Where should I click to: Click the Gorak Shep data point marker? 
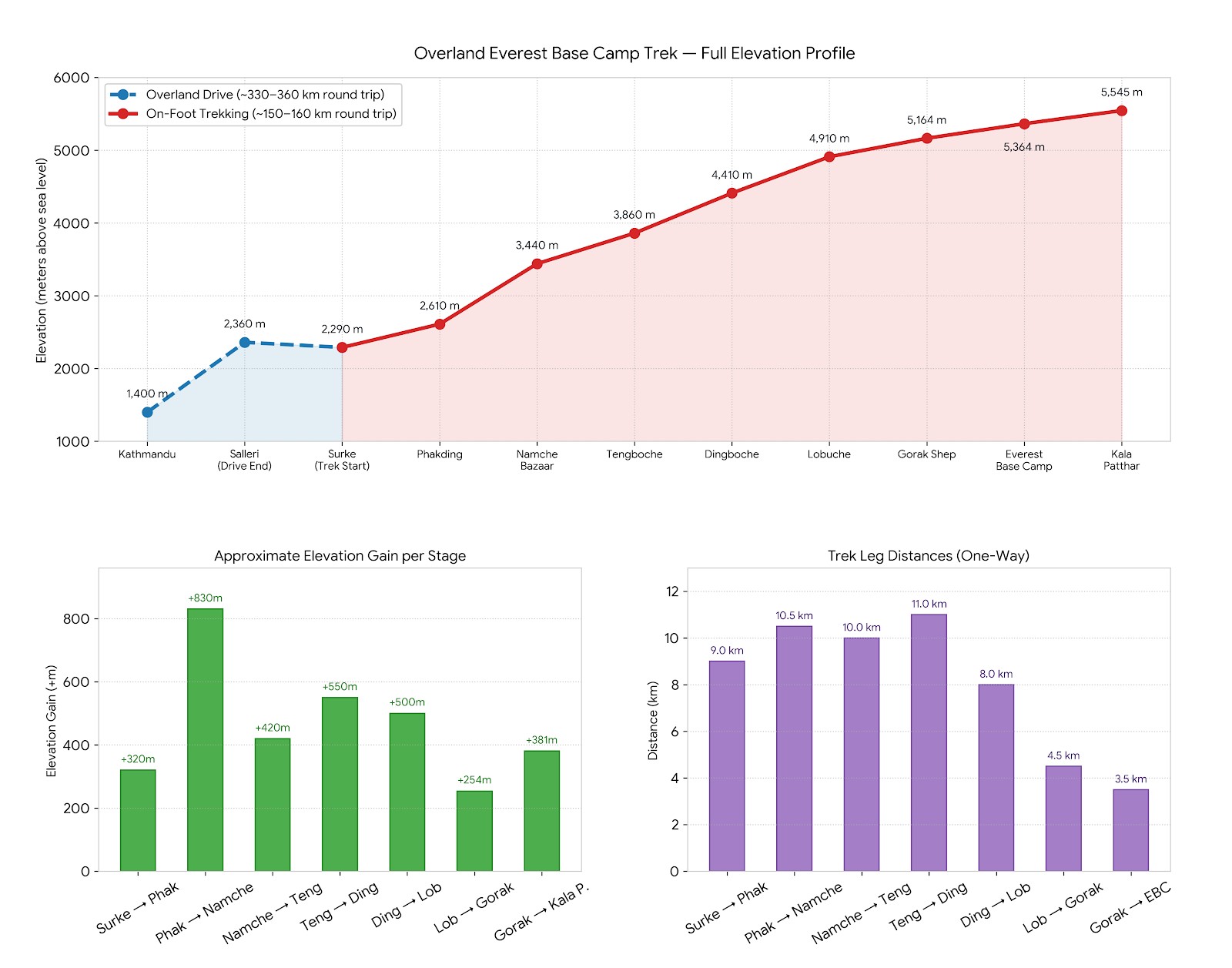(x=927, y=139)
